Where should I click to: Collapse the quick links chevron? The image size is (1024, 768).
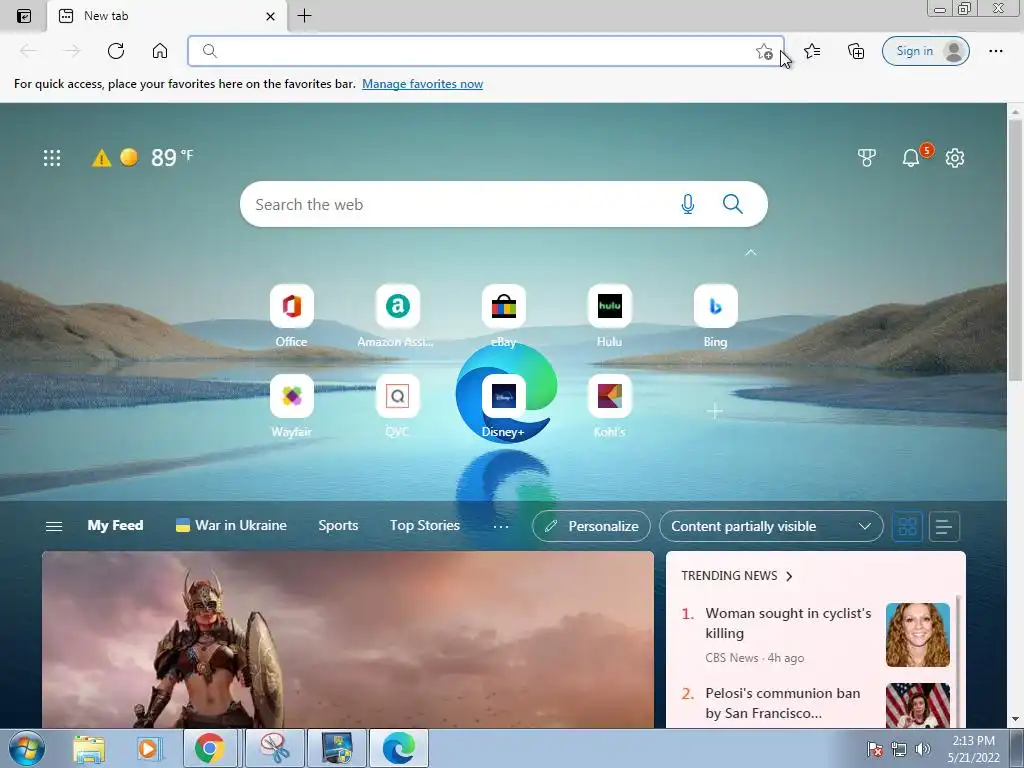point(750,252)
